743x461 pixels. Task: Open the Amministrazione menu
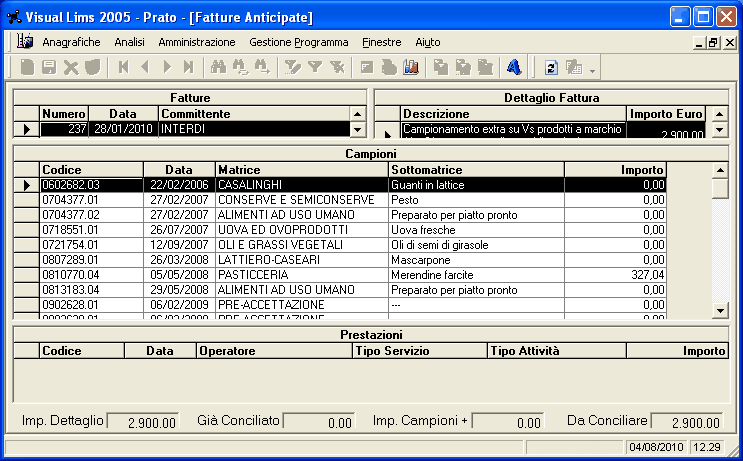tap(197, 42)
